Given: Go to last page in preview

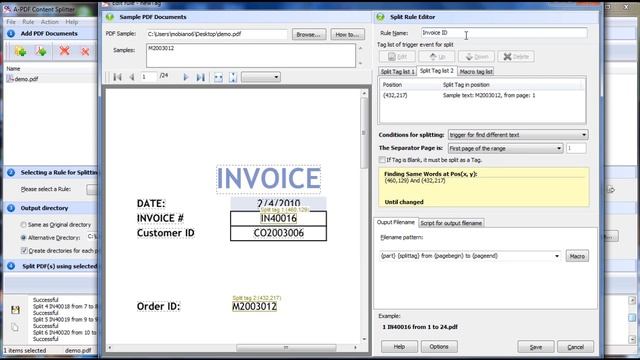Looking at the screenshot, I should (200, 77).
